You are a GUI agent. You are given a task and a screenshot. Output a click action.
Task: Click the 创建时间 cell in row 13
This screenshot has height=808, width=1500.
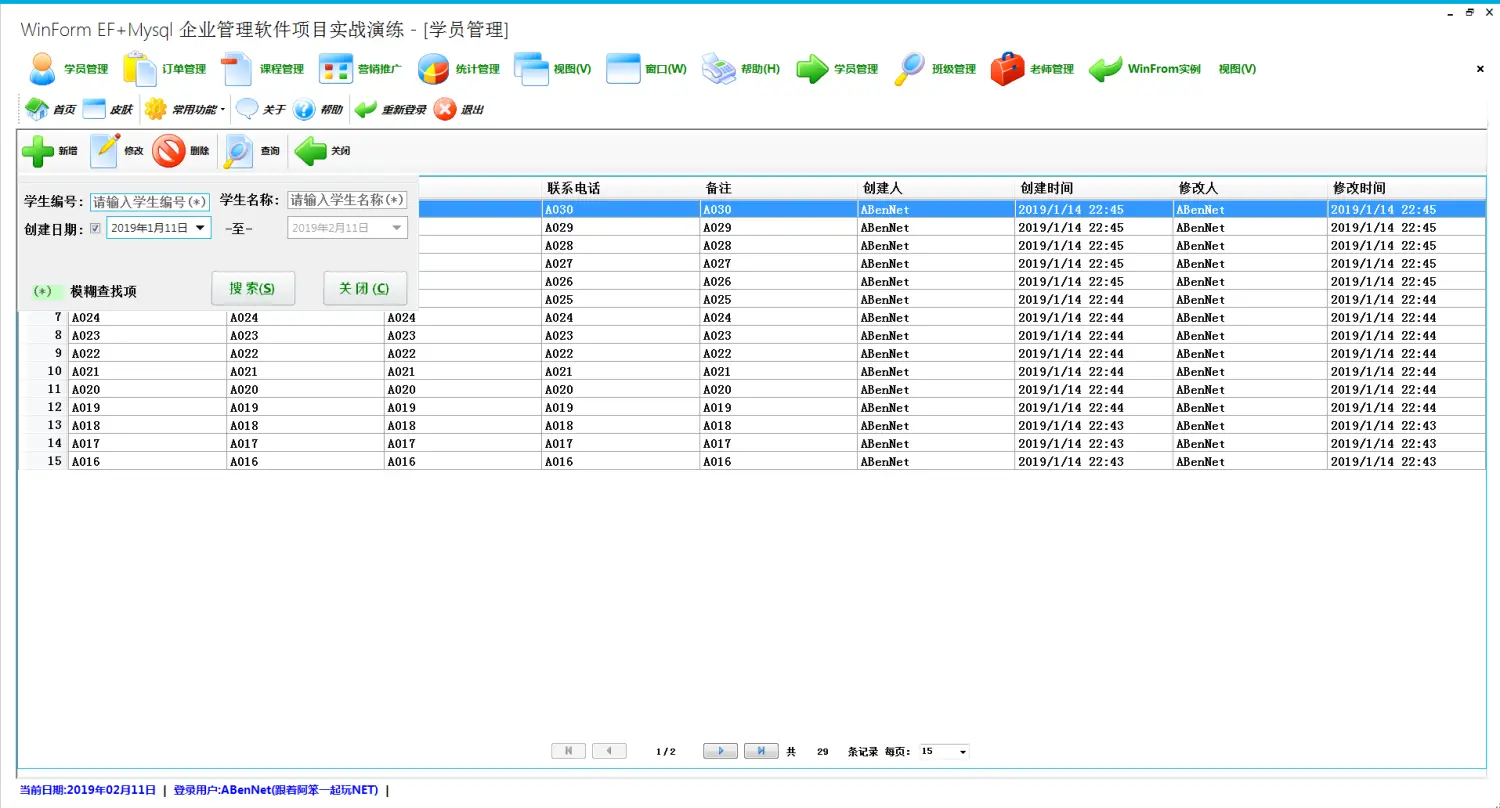click(x=1094, y=426)
